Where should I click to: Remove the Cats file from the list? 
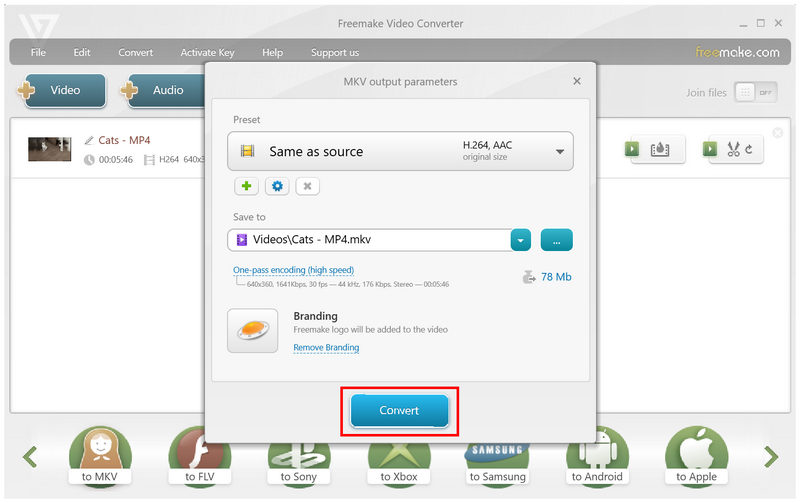coord(778,133)
